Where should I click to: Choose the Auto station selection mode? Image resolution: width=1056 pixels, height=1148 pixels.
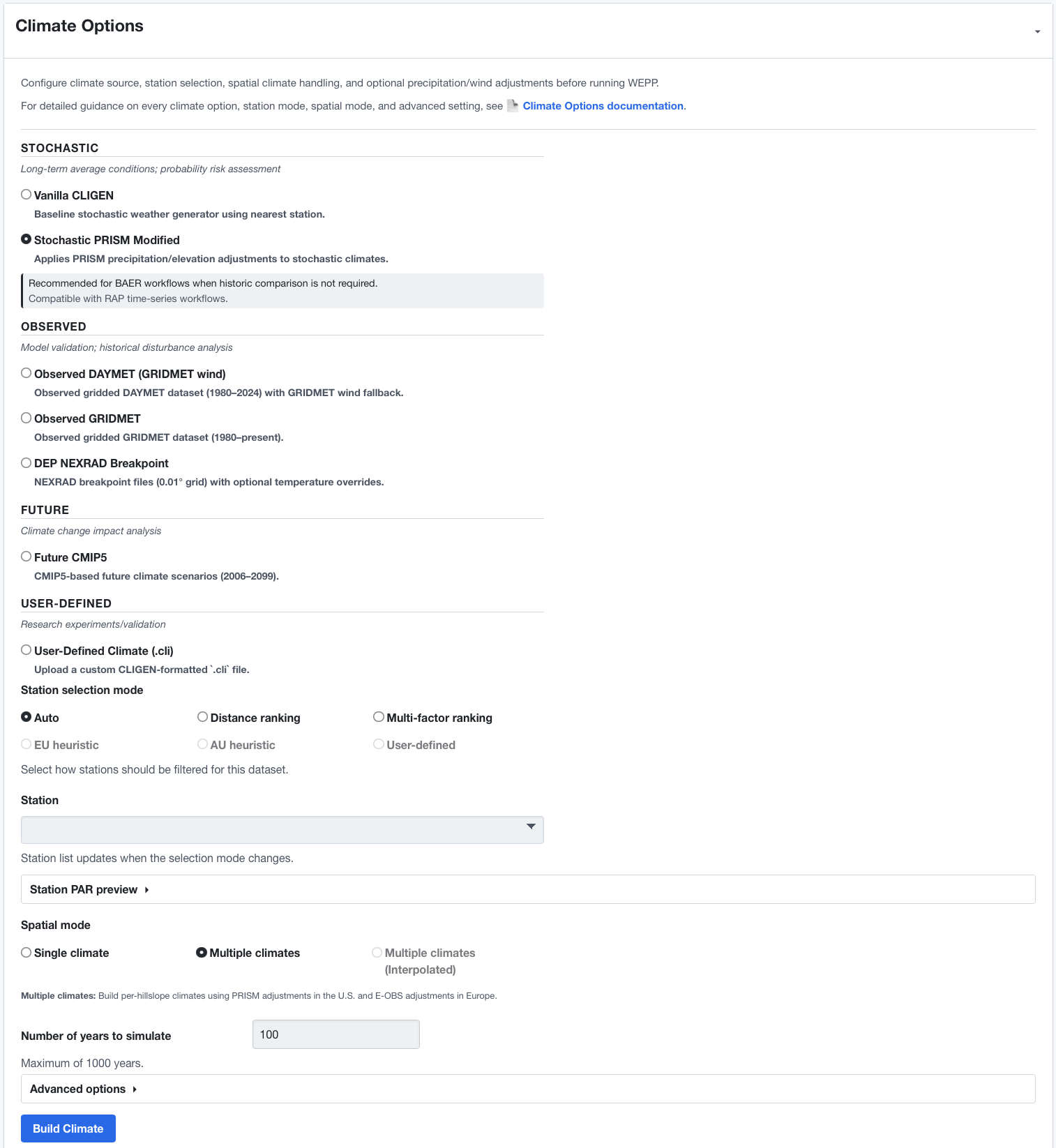pyautogui.click(x=27, y=717)
